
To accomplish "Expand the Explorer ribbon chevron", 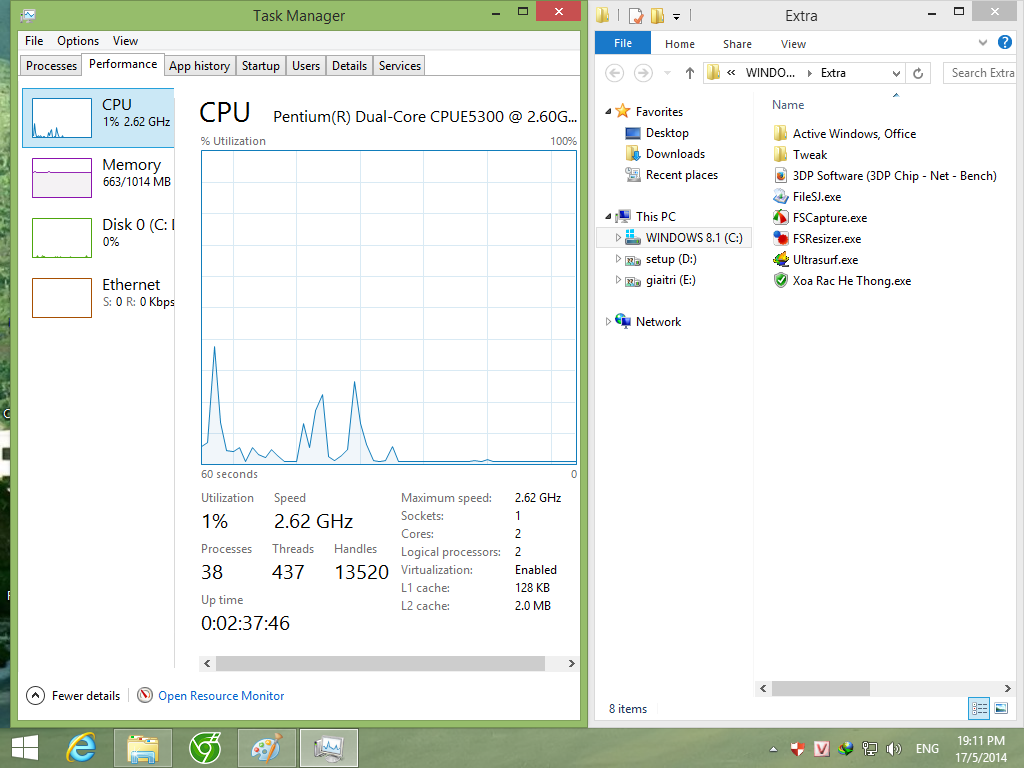I will pyautogui.click(x=983, y=43).
